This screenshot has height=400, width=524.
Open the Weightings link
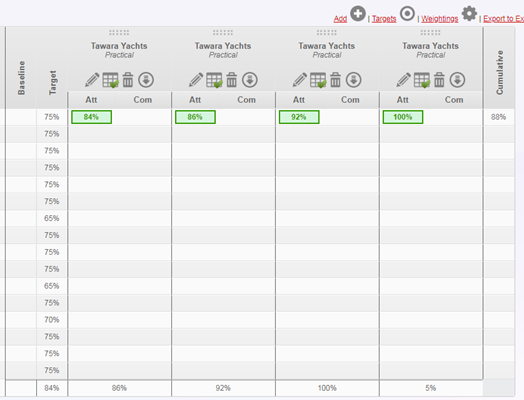(x=439, y=19)
